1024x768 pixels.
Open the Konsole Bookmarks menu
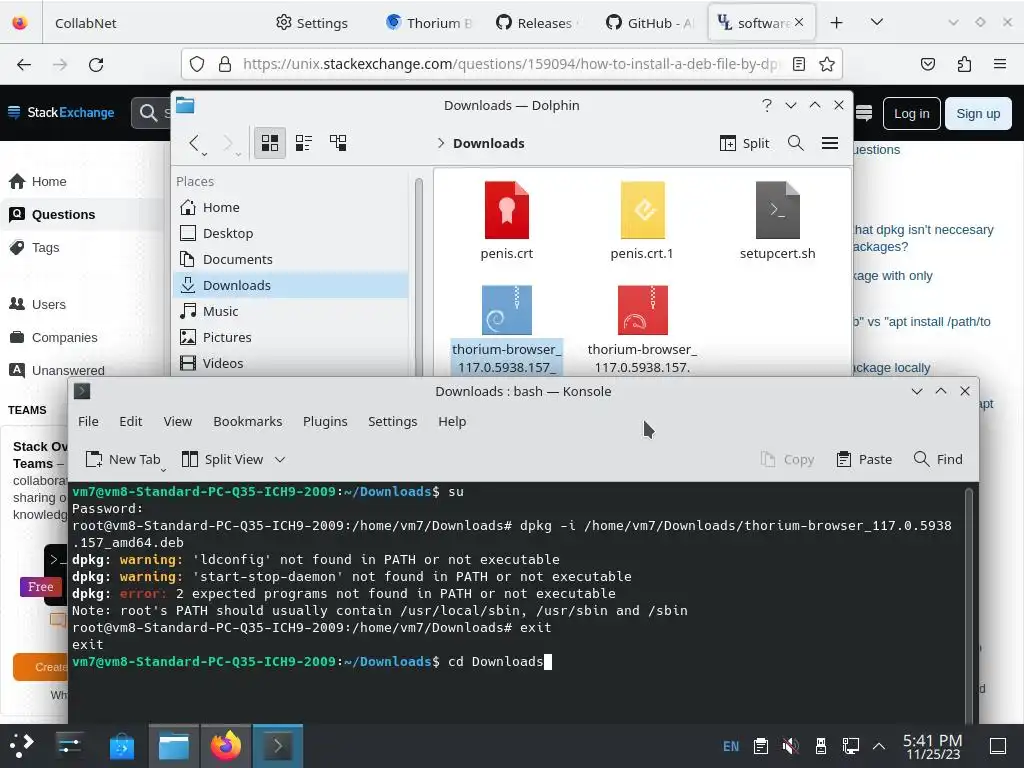point(248,421)
